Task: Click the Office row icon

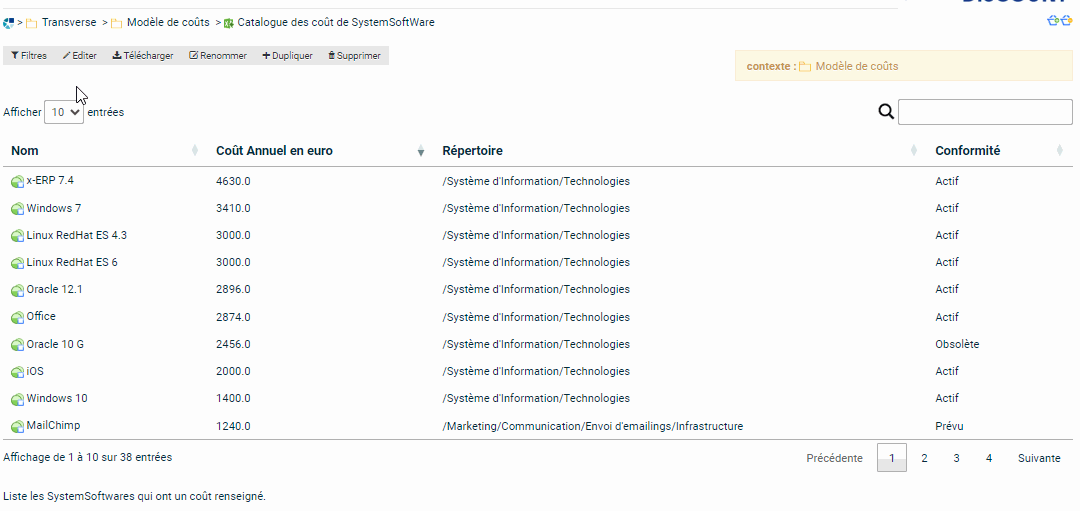Action: tap(17, 317)
